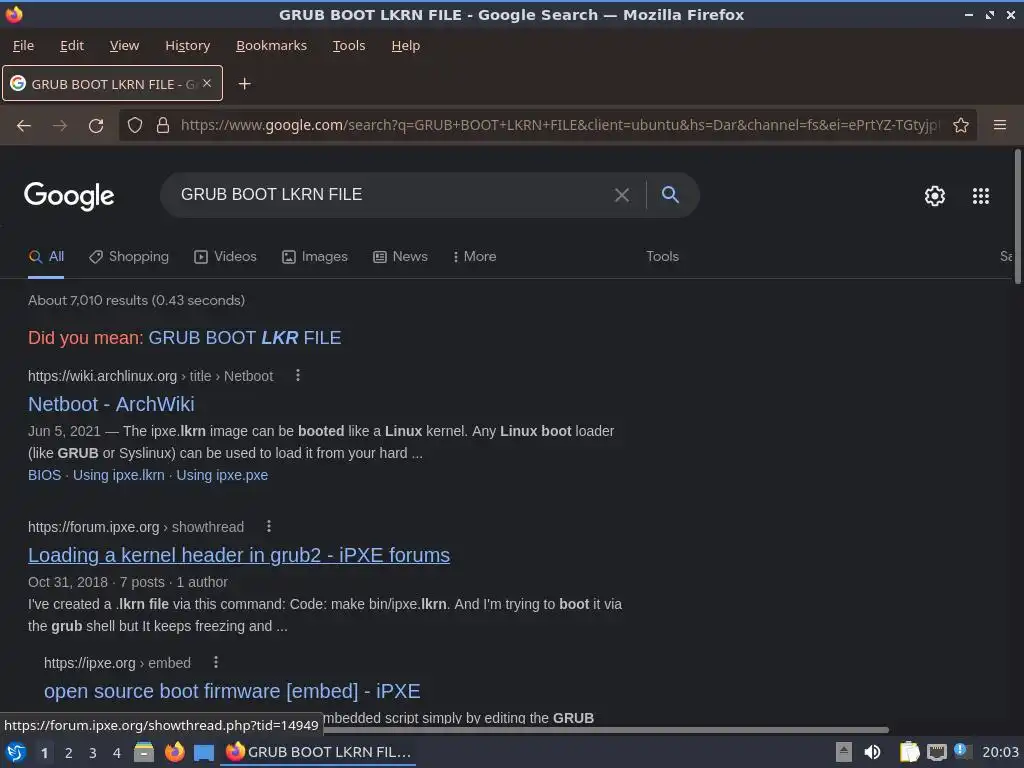Open the Firefox hamburger menu
The height and width of the screenshot is (768, 1024).
coord(1000,125)
